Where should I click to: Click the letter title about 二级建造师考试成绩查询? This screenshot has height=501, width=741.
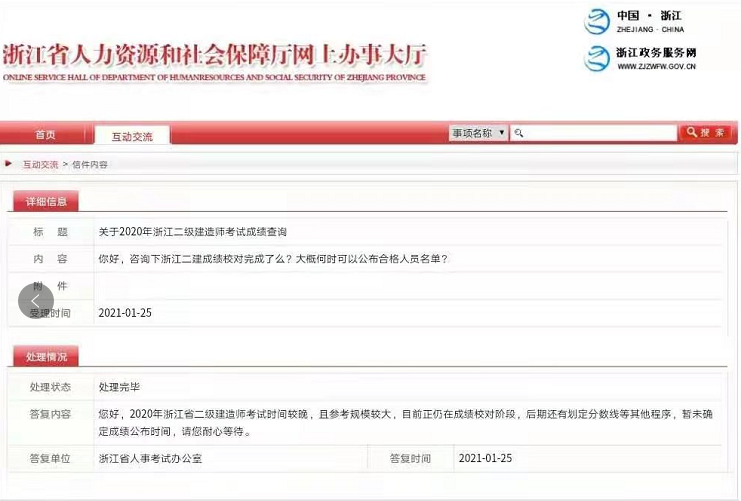point(192,231)
